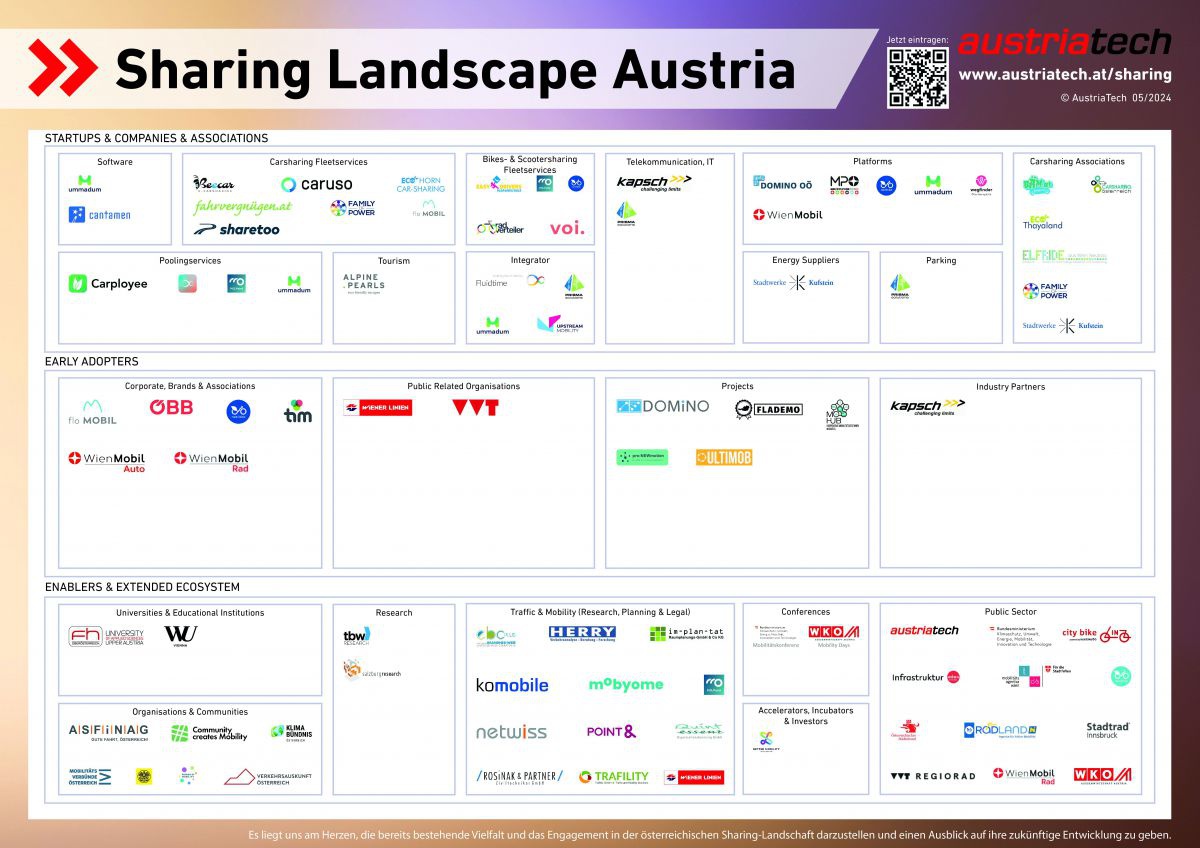1200x848 pixels.
Task: Click the Klimabündnis logo
Action: click(x=292, y=734)
